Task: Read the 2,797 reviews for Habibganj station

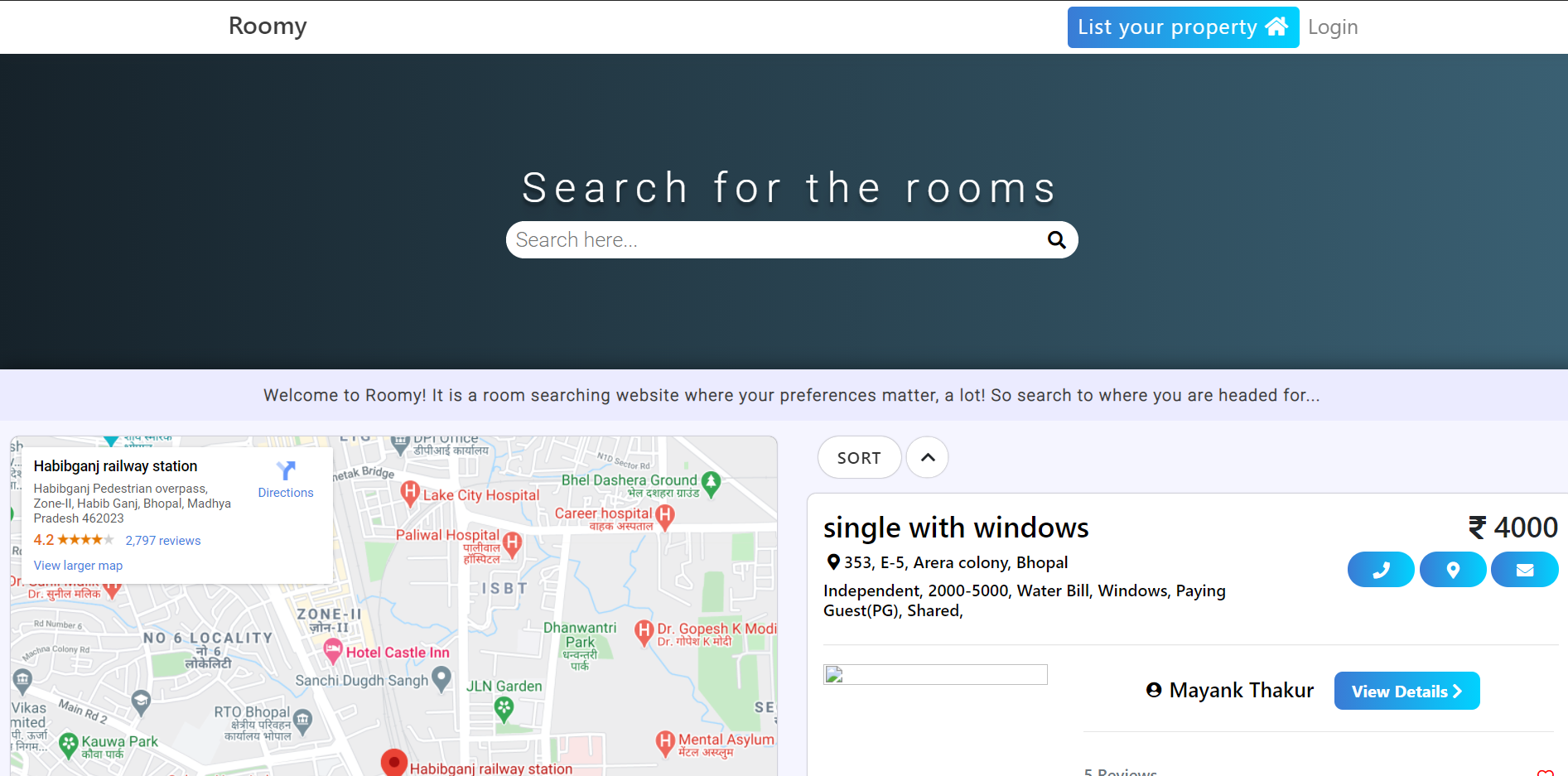Action: (163, 539)
